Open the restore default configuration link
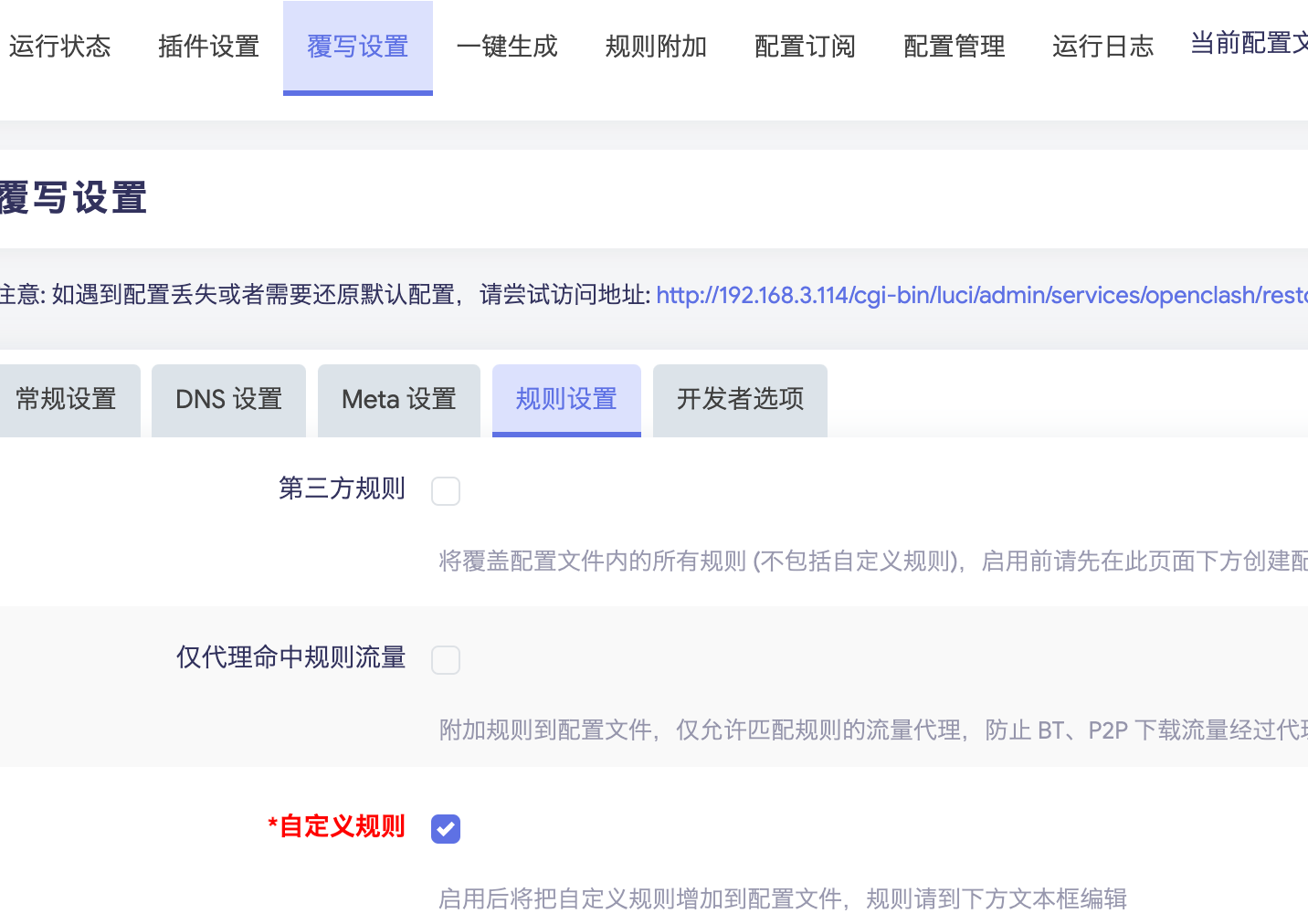This screenshot has width=1308, height=924. (979, 295)
